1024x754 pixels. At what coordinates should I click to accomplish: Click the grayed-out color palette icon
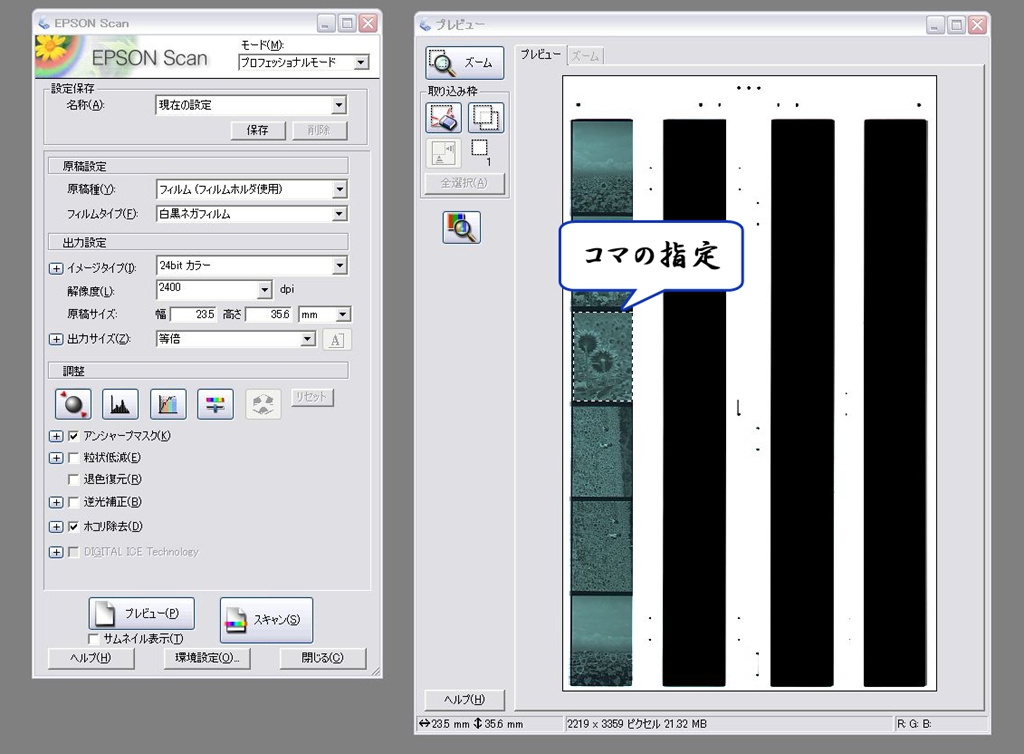(263, 404)
